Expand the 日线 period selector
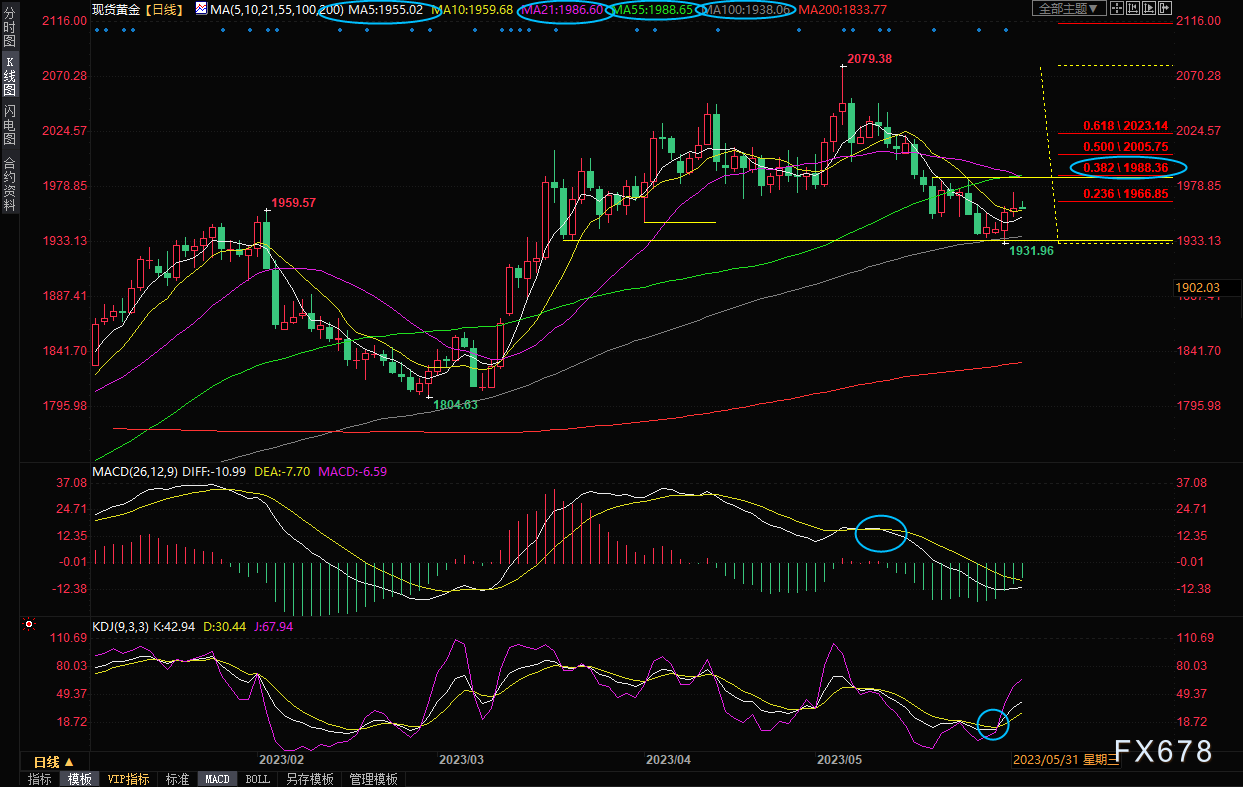Viewport: 1243px width, 787px height. [x=54, y=761]
